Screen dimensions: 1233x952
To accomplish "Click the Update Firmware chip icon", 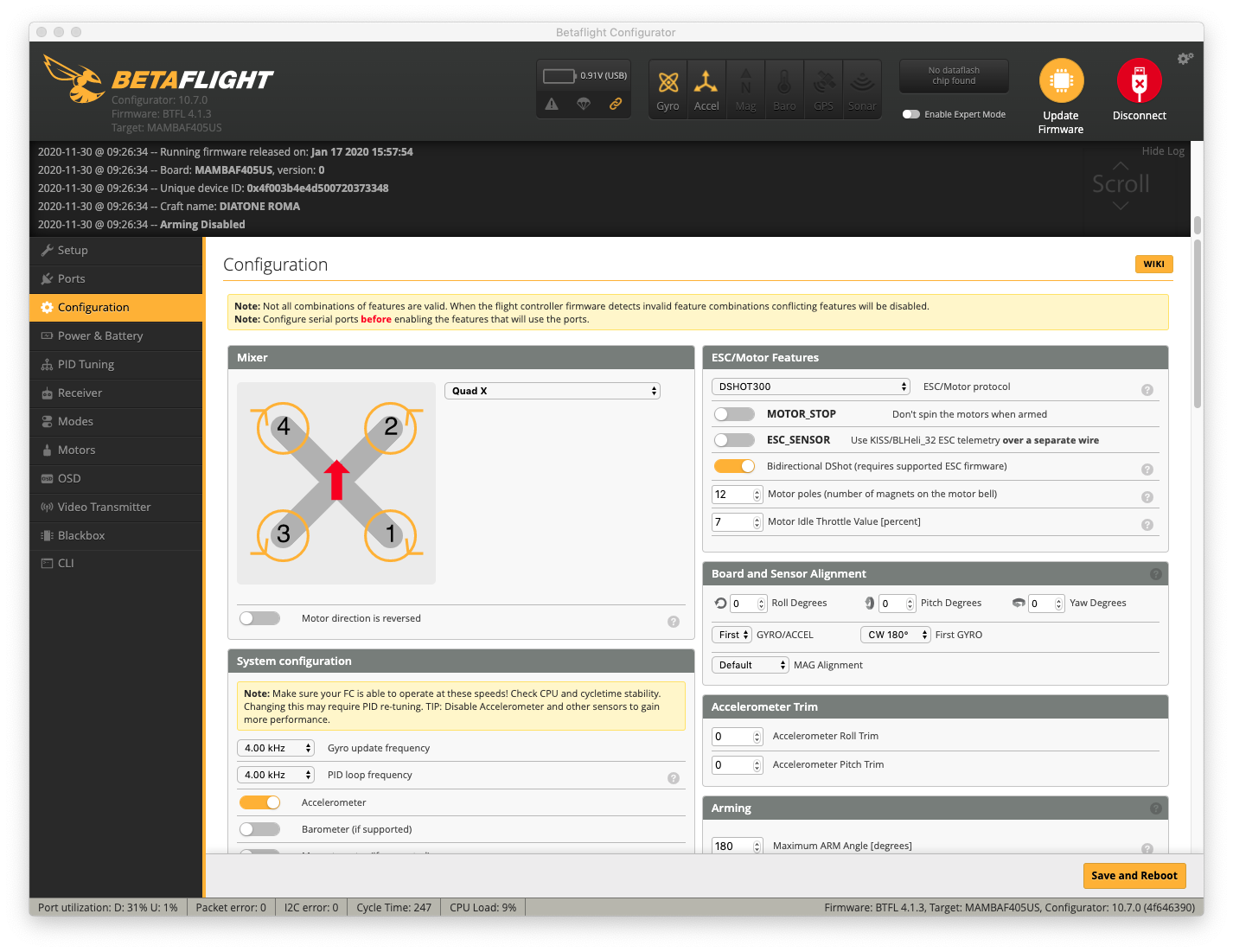I will point(1061,81).
